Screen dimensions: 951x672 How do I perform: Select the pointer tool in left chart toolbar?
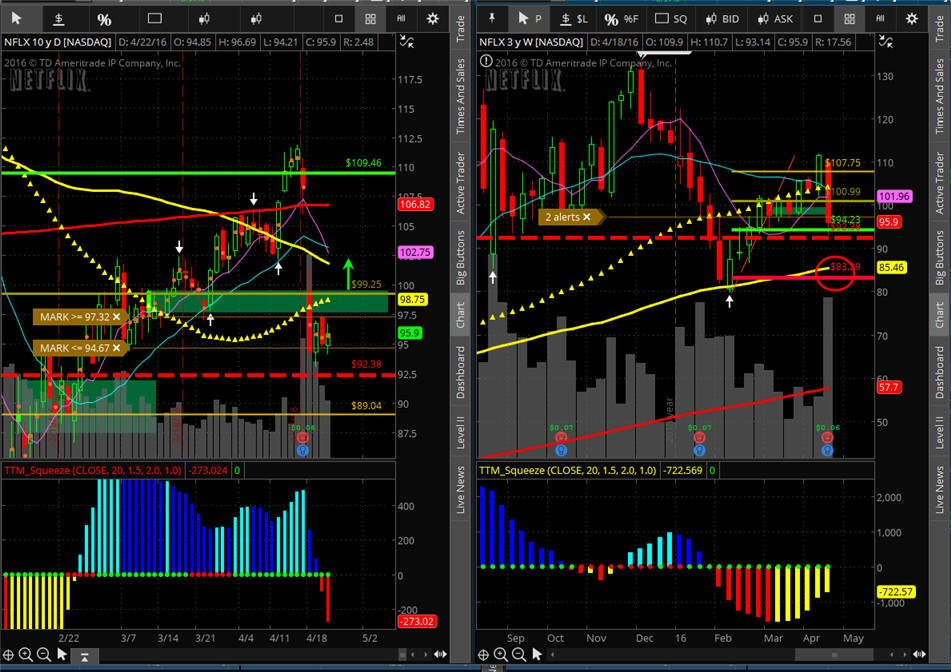coord(16,19)
